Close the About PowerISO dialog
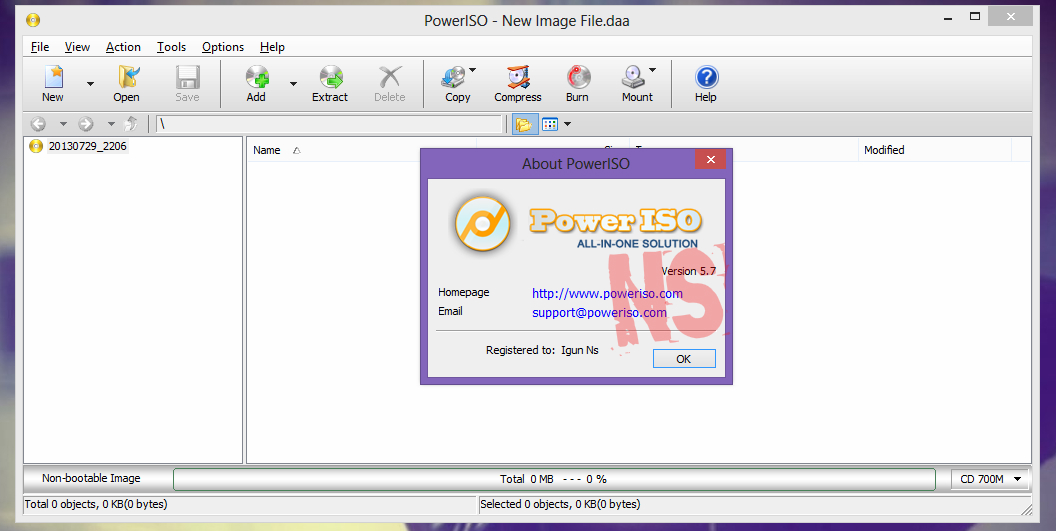Viewport: 1056px width, 531px height. tap(711, 160)
